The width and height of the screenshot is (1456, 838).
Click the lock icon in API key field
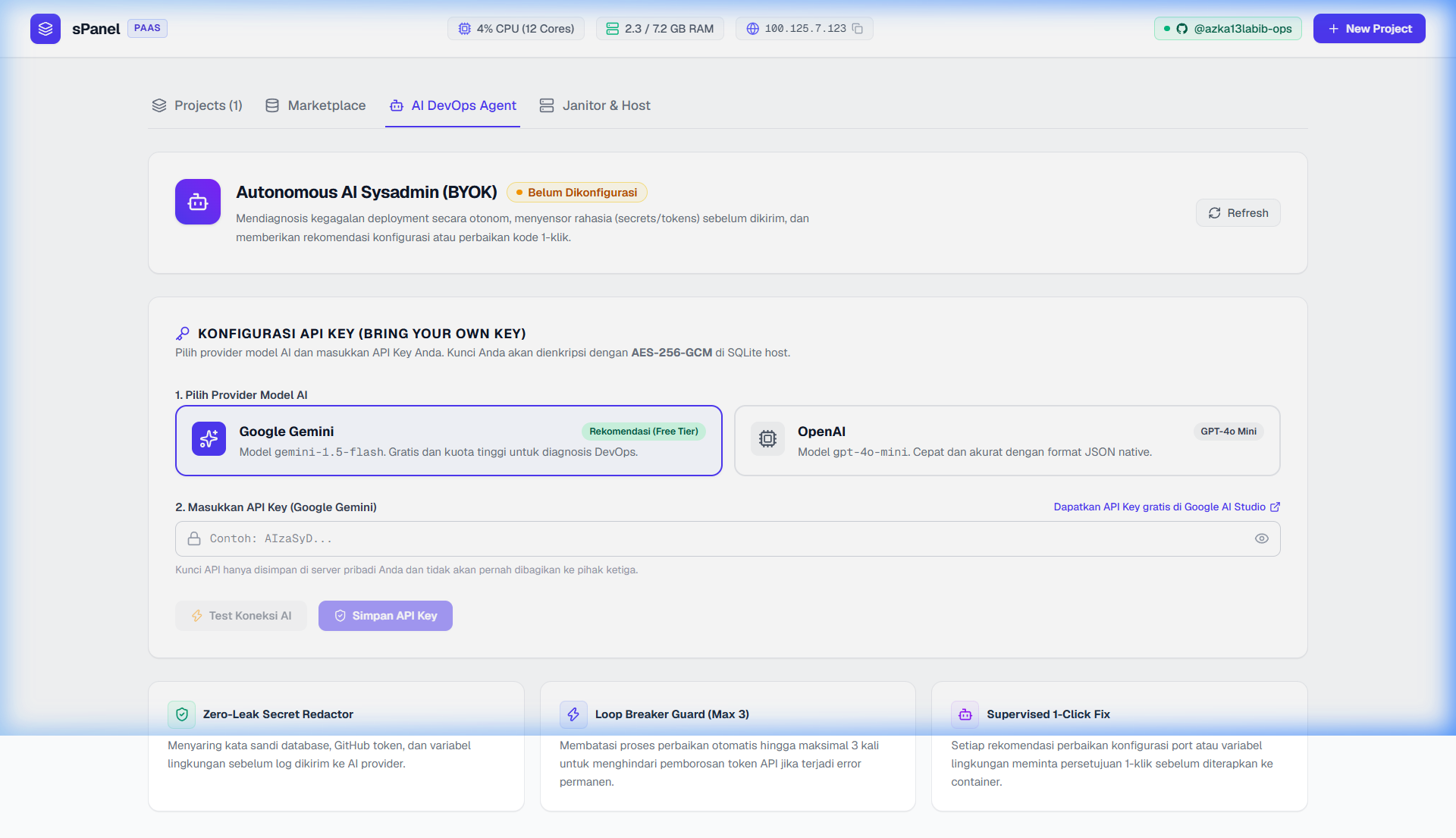click(x=194, y=538)
